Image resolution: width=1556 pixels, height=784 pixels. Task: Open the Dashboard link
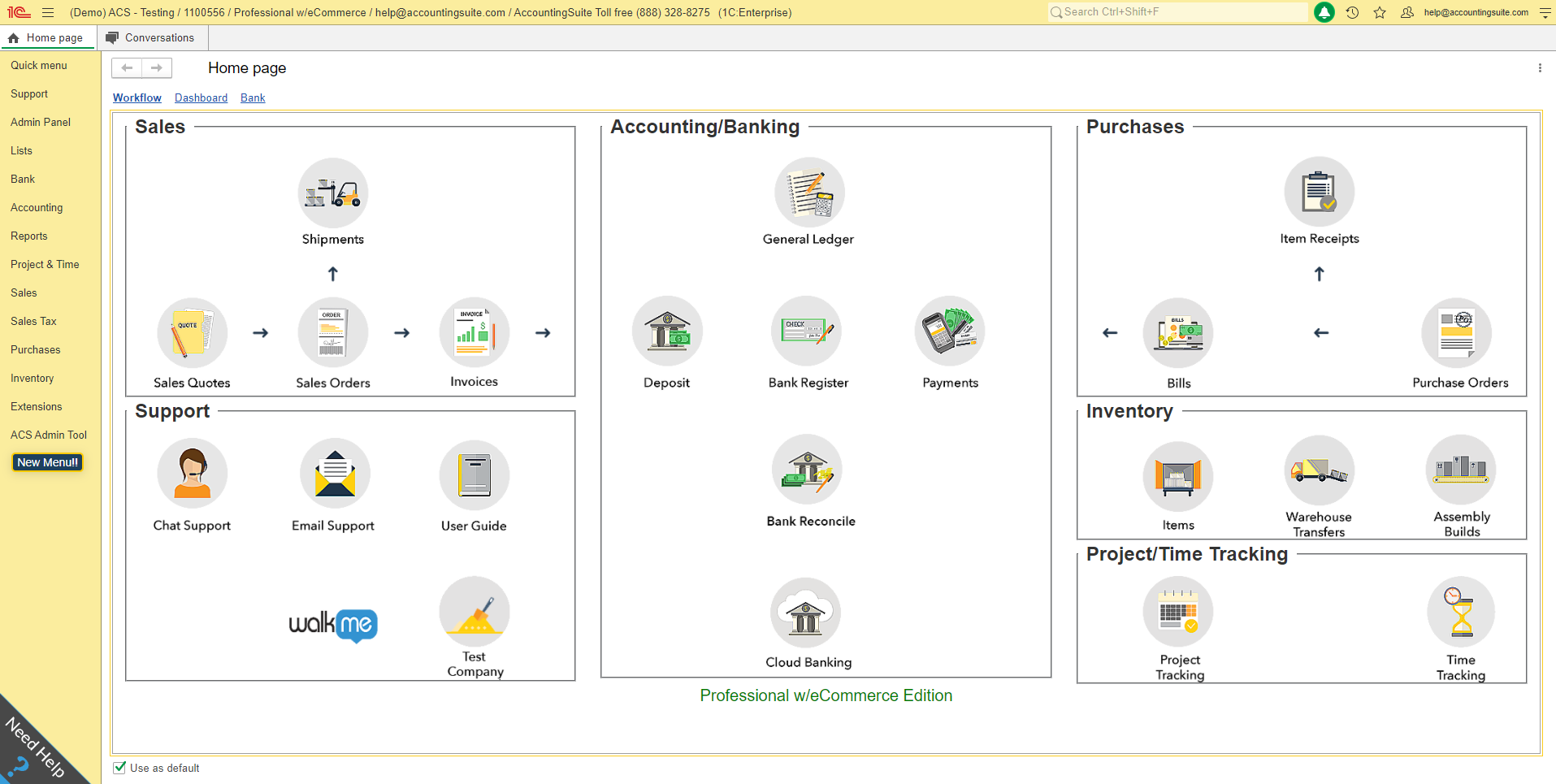[201, 97]
